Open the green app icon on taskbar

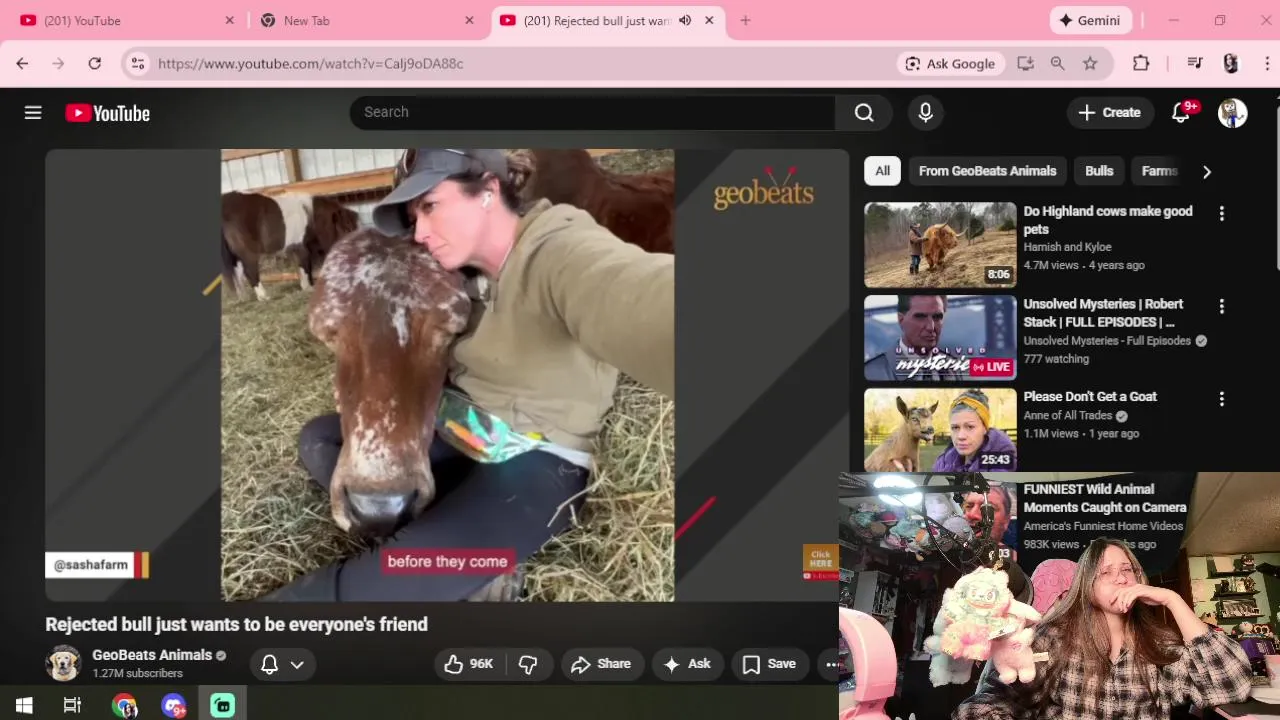[x=222, y=706]
